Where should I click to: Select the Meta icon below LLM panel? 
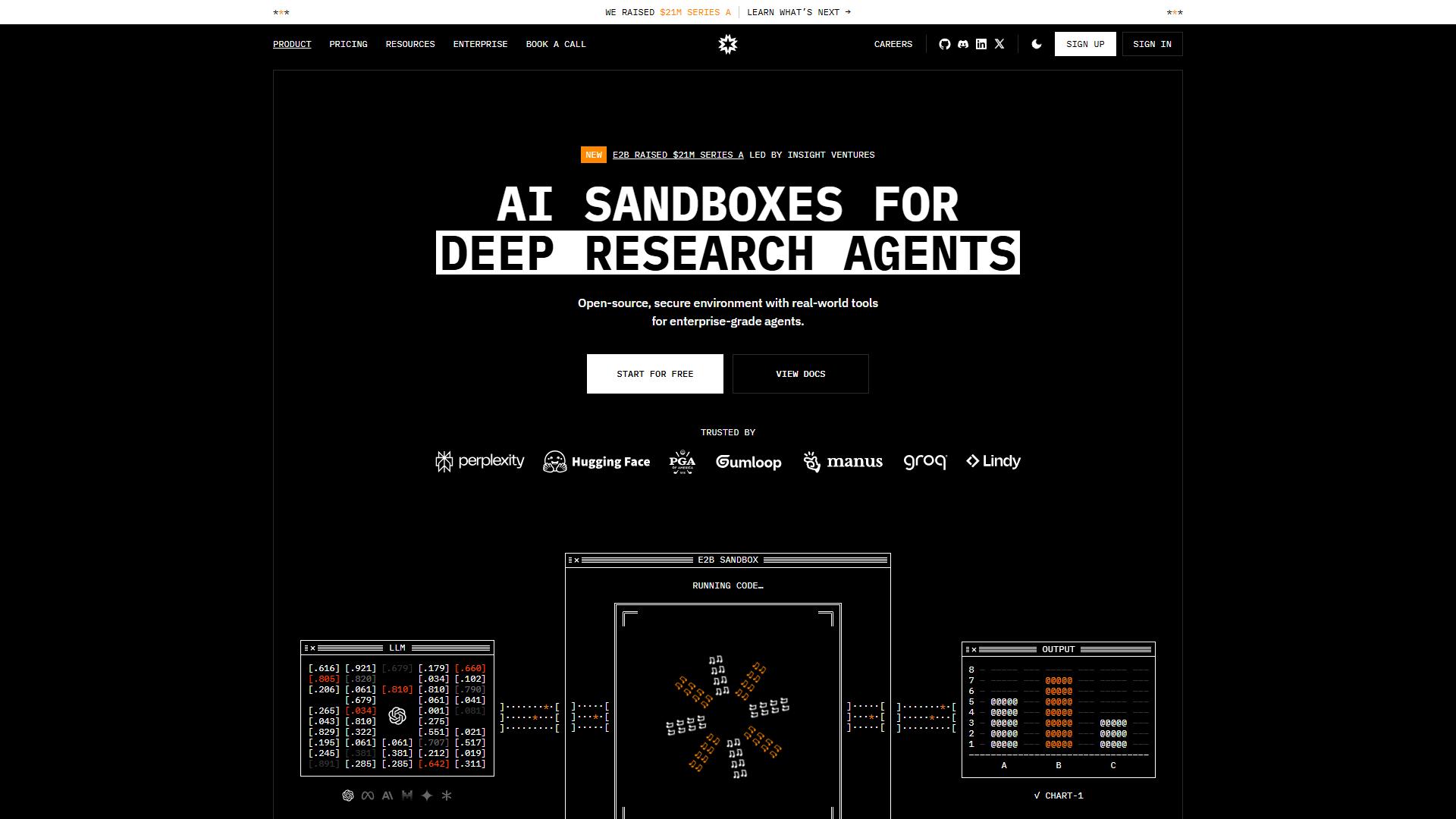pyautogui.click(x=368, y=795)
